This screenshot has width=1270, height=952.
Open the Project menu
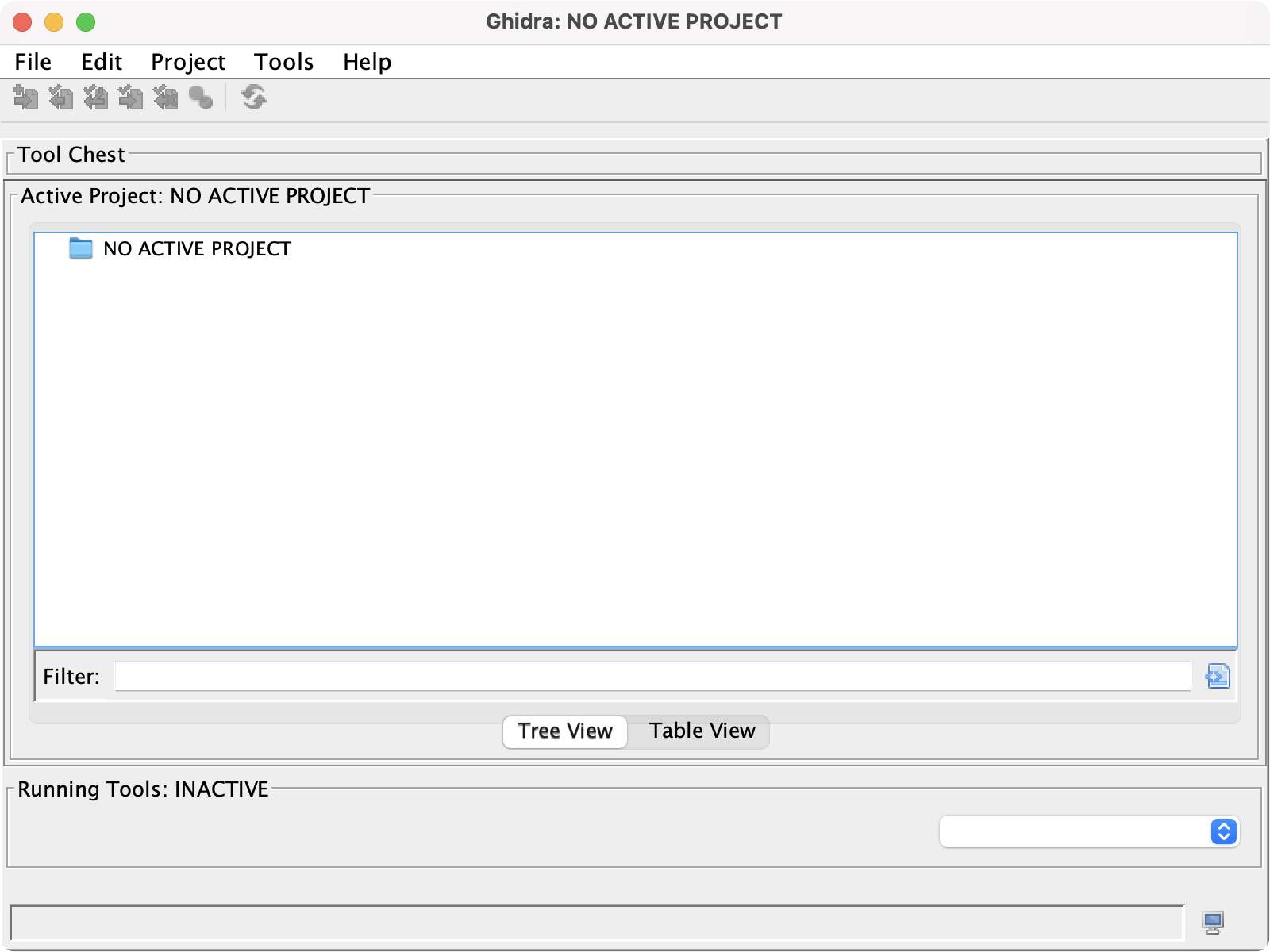pyautogui.click(x=188, y=62)
